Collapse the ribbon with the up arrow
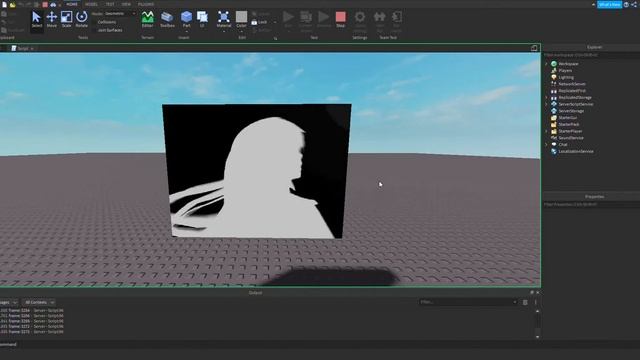Image resolution: width=640 pixels, height=360 pixels. coord(593,4)
